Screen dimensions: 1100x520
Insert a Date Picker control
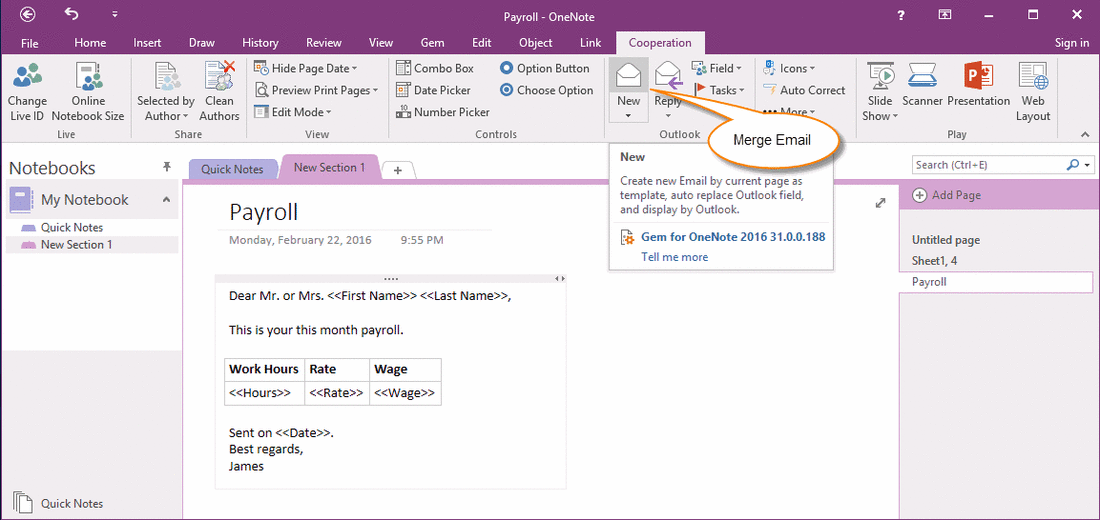[x=433, y=90]
